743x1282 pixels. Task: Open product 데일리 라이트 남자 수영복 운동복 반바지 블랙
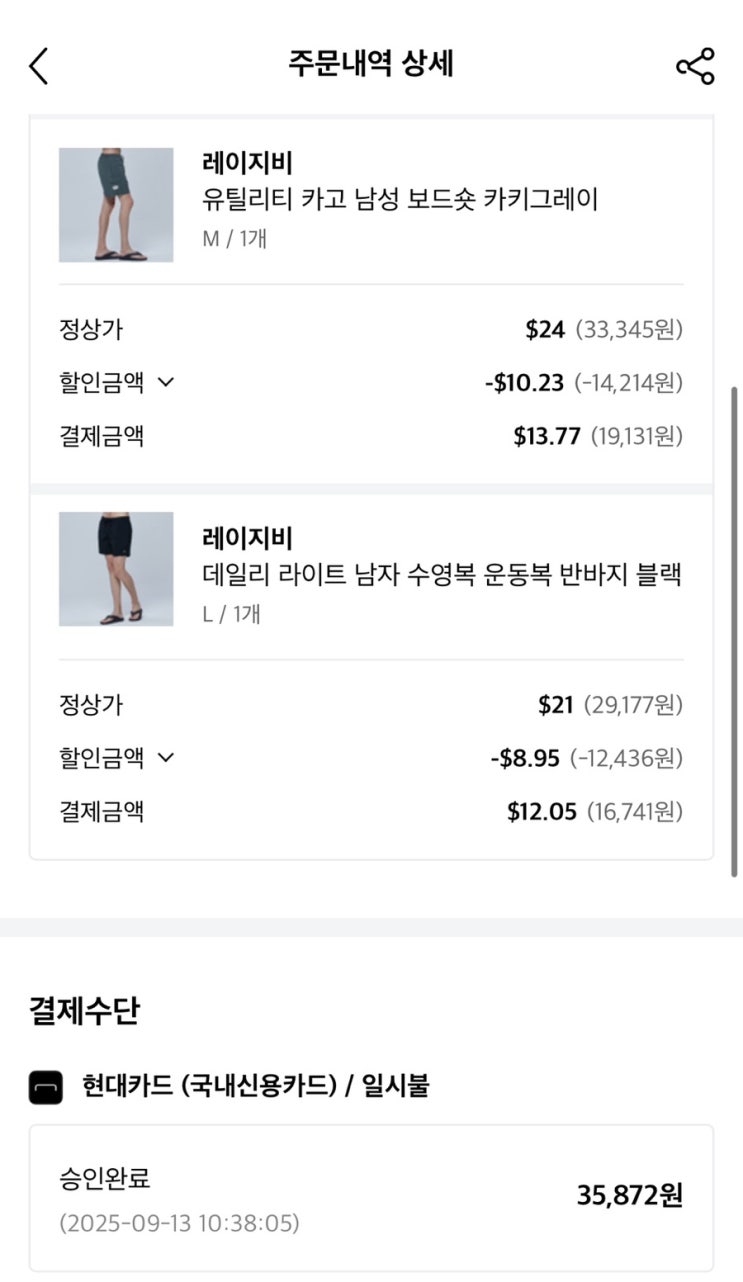coord(441,575)
